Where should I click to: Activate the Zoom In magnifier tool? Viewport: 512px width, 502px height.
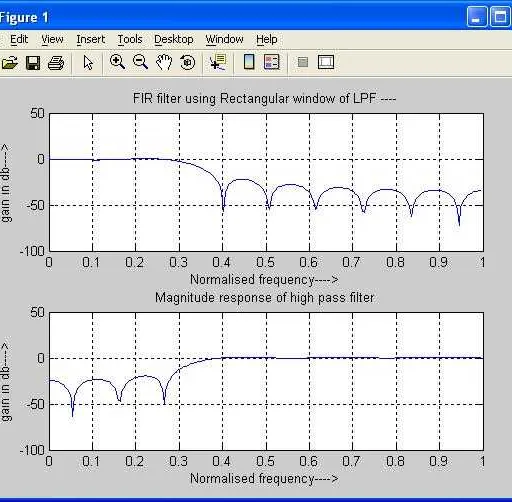pos(117,62)
